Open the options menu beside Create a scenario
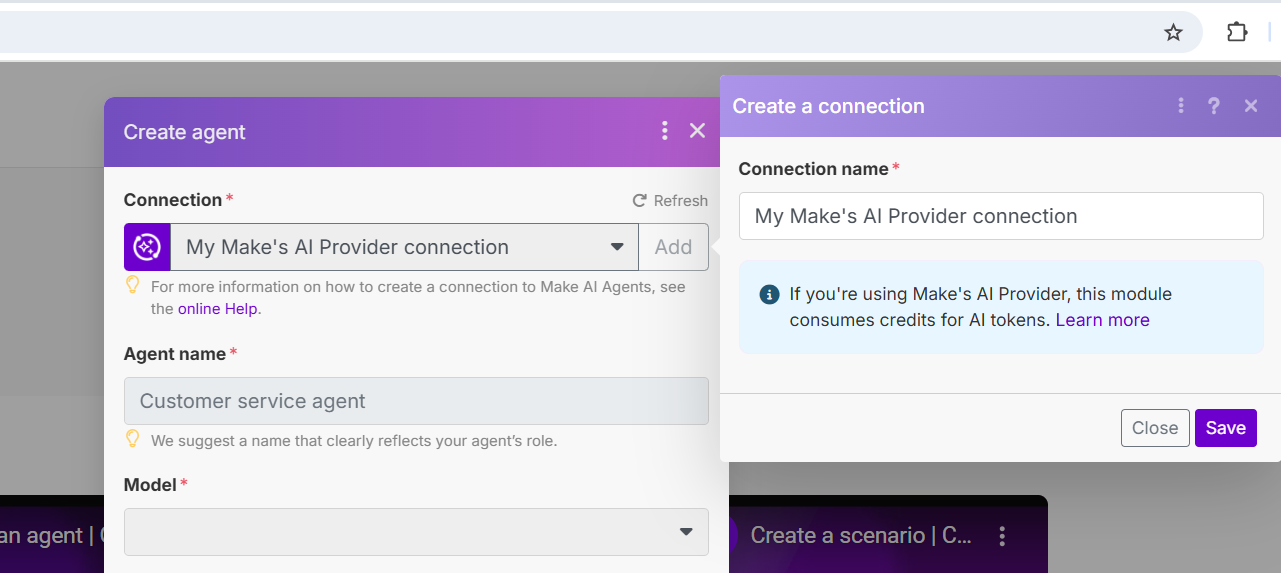1281x573 pixels. (x=1003, y=535)
